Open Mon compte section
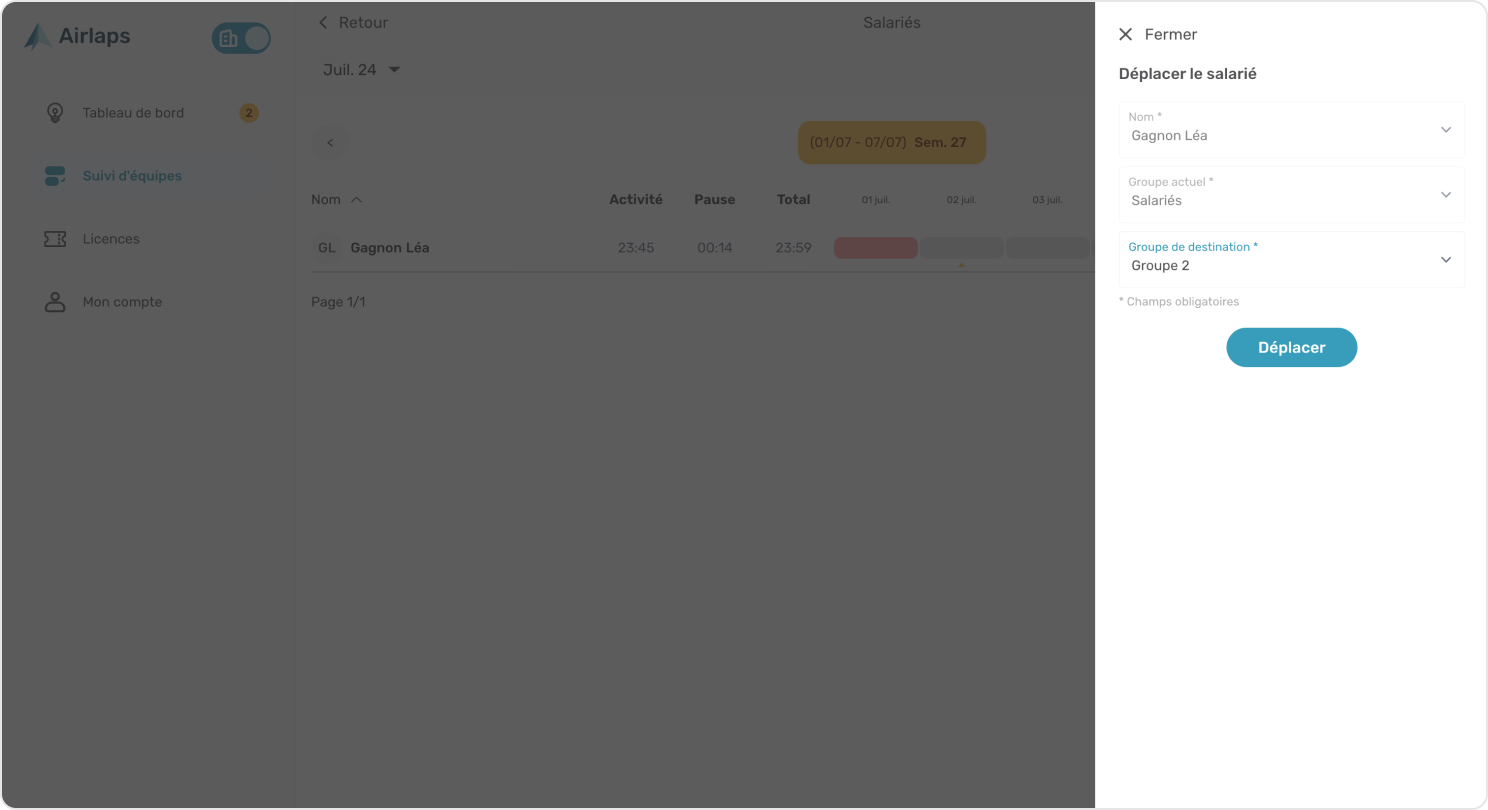 pyautogui.click(x=122, y=302)
